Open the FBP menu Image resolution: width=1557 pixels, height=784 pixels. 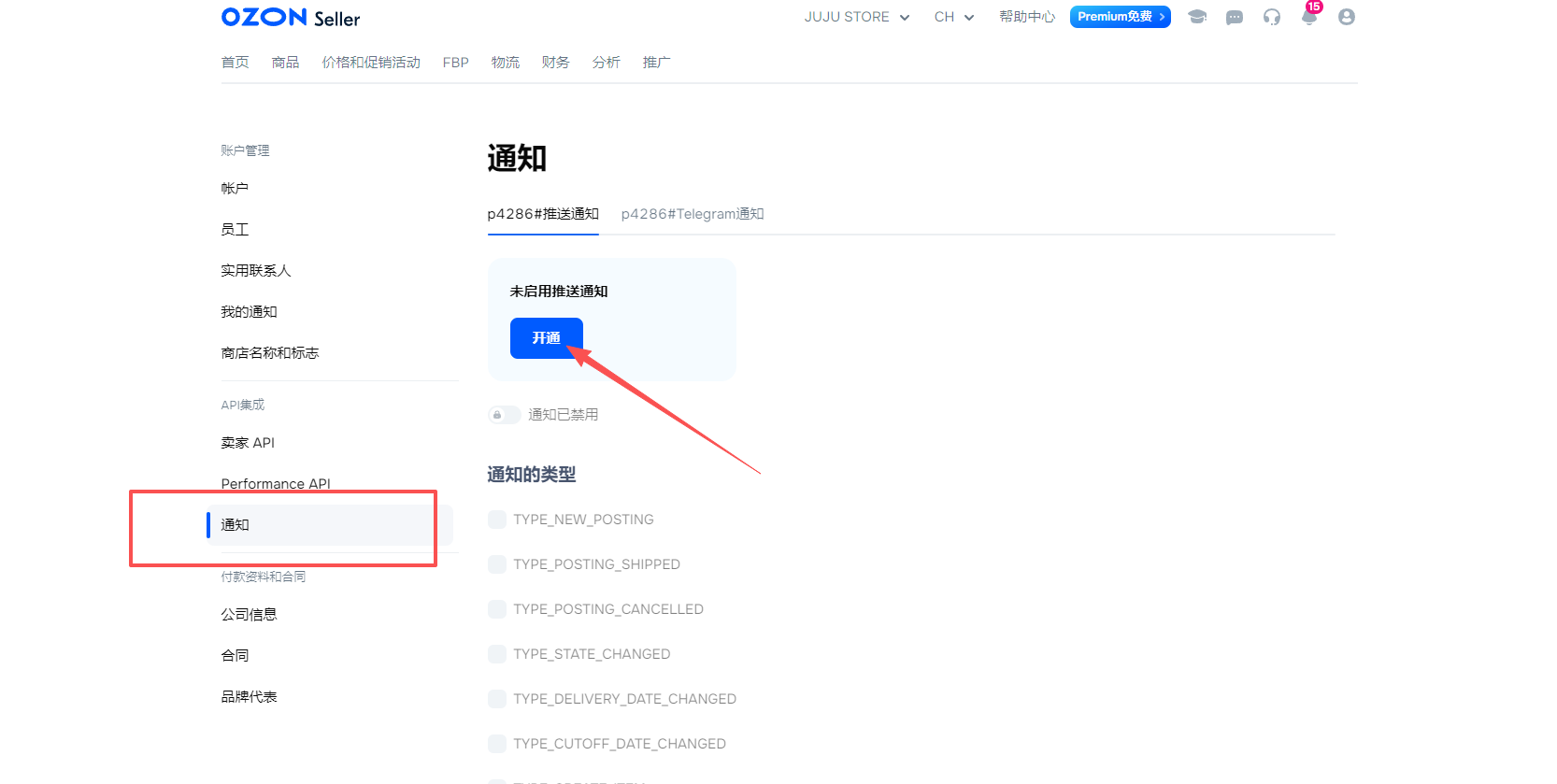tap(456, 63)
